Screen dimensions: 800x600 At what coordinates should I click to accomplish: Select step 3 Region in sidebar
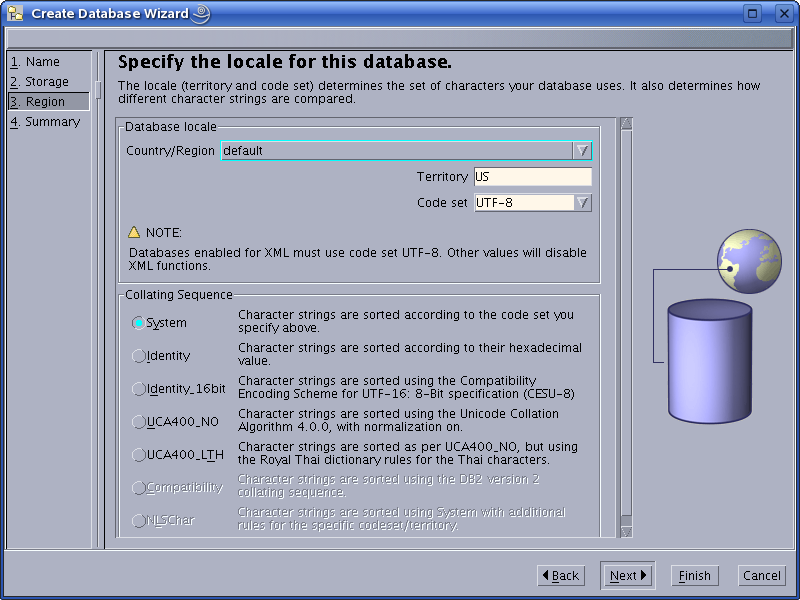(x=49, y=102)
